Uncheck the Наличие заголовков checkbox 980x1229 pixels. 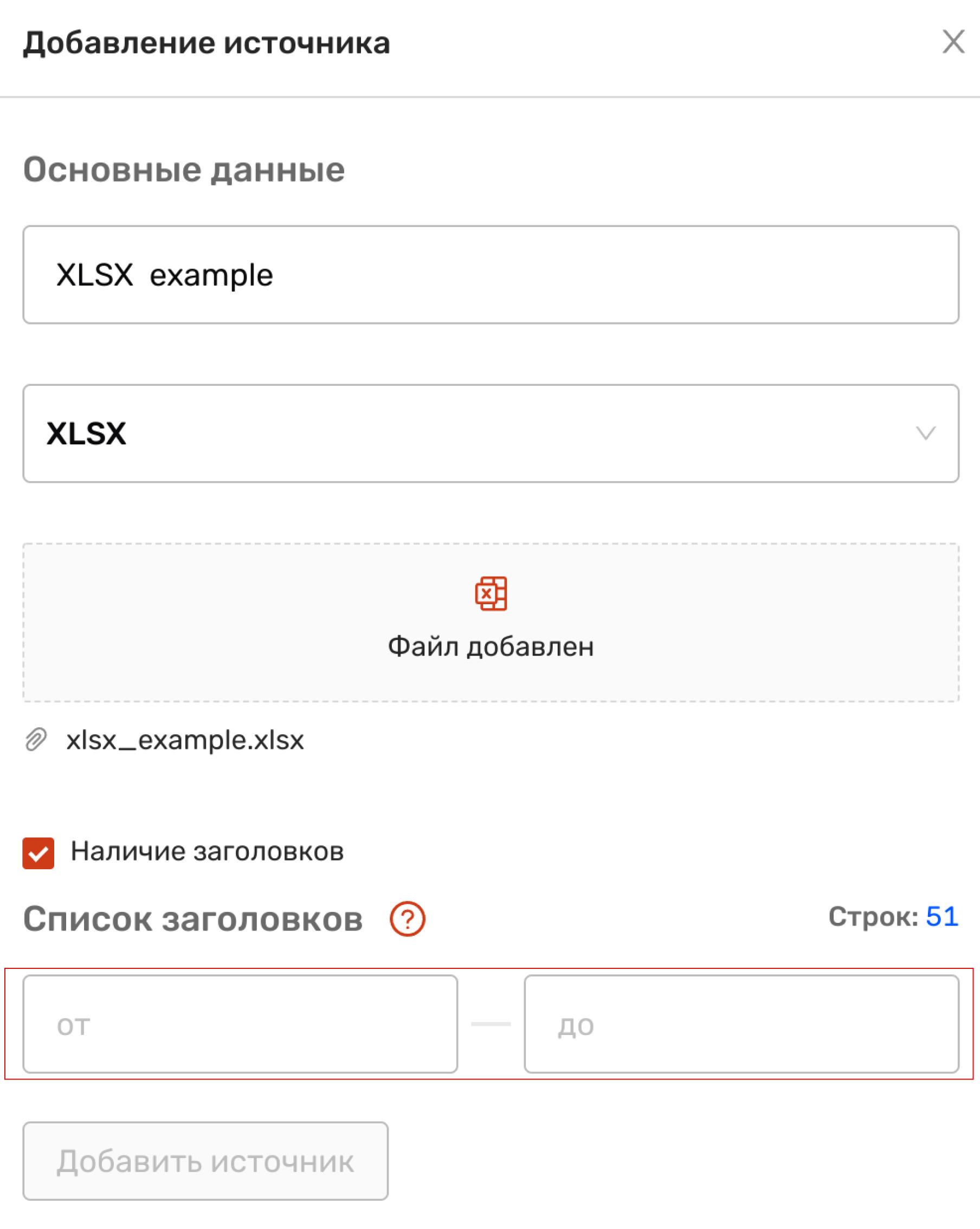point(38,853)
